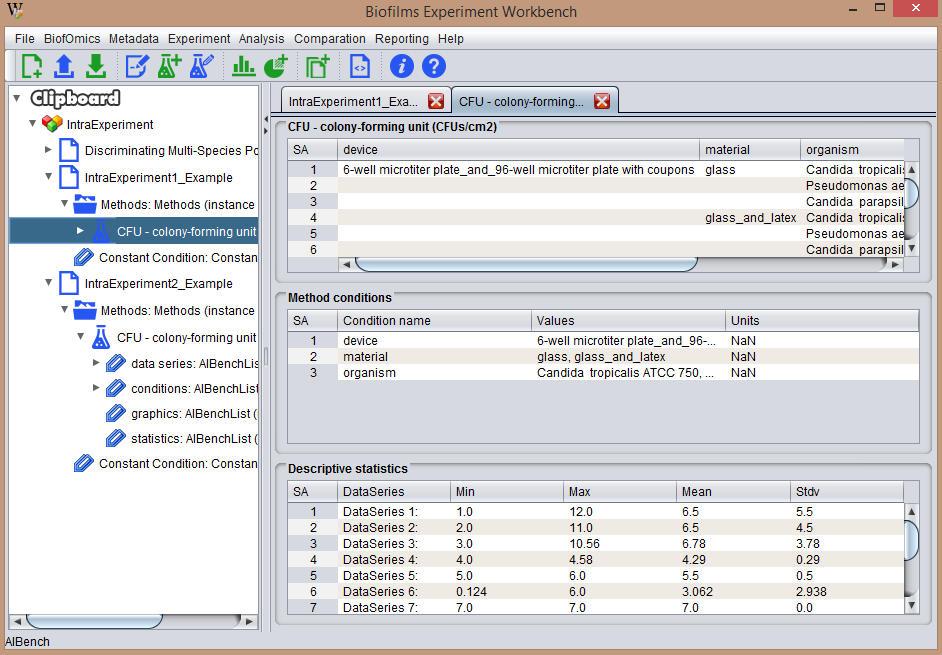Close the IntraExperiment1_Exa... tab
942x655 pixels.
click(436, 101)
